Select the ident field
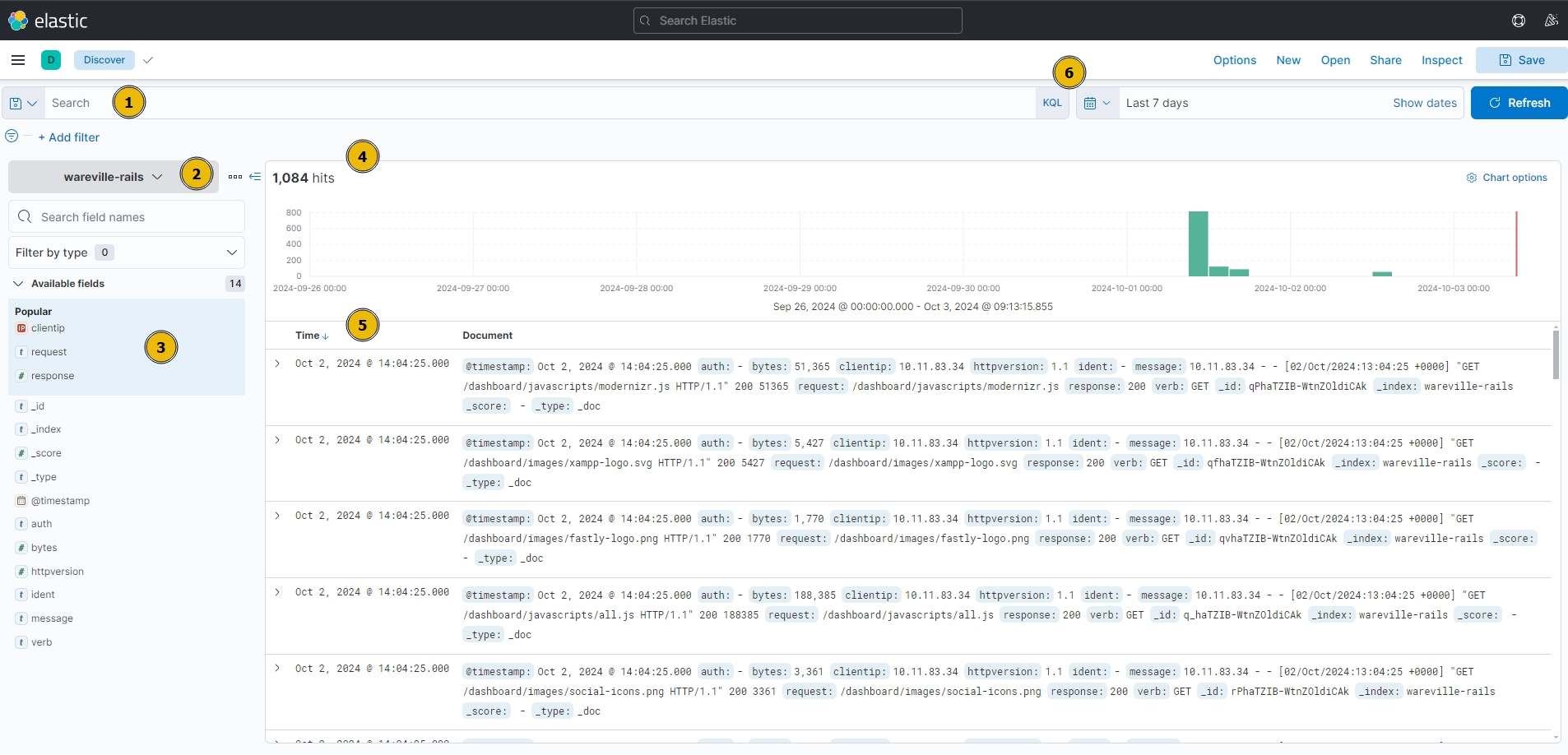This screenshot has width=1568, height=755. 43,595
